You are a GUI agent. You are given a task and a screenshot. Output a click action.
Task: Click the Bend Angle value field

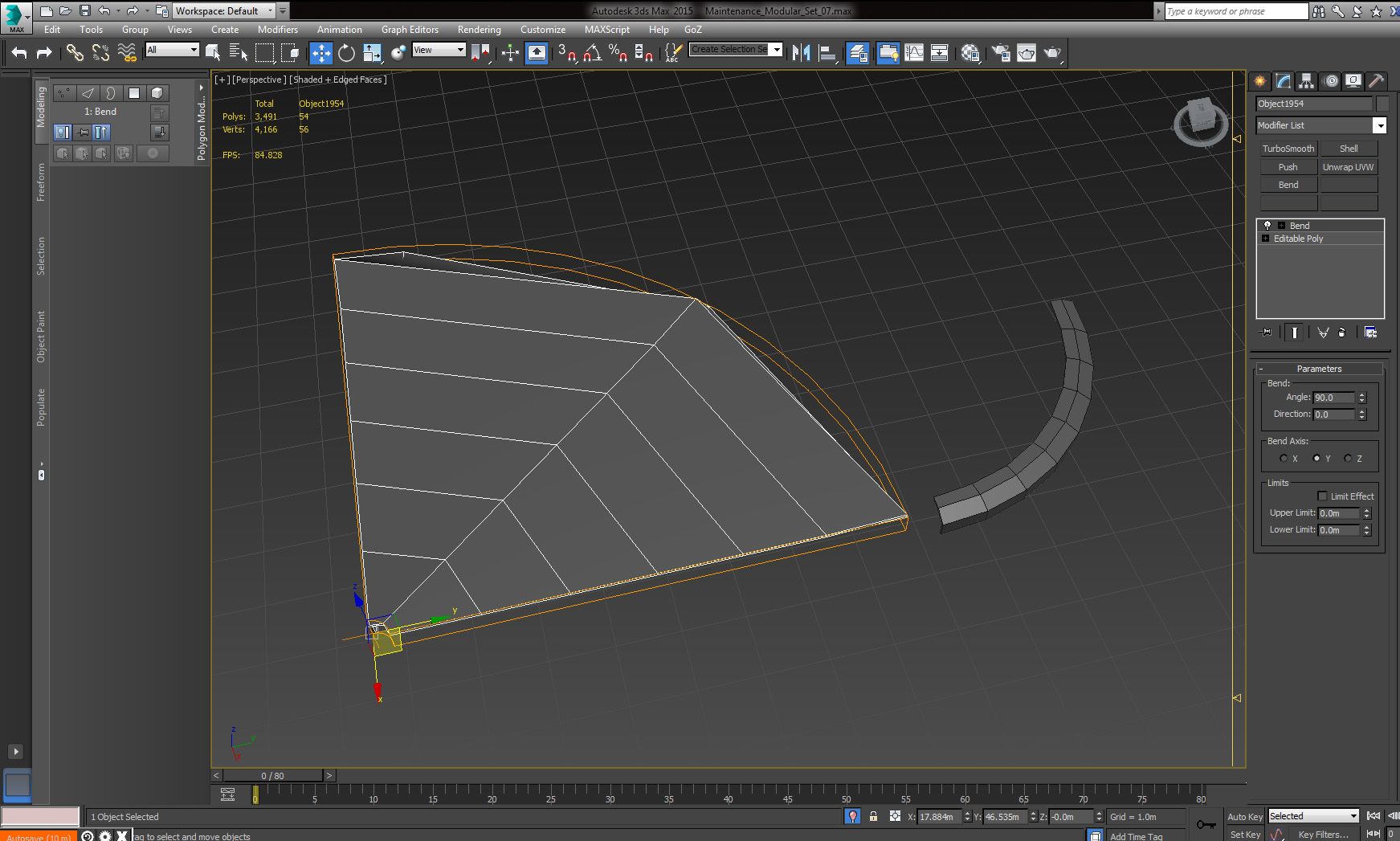(1333, 398)
